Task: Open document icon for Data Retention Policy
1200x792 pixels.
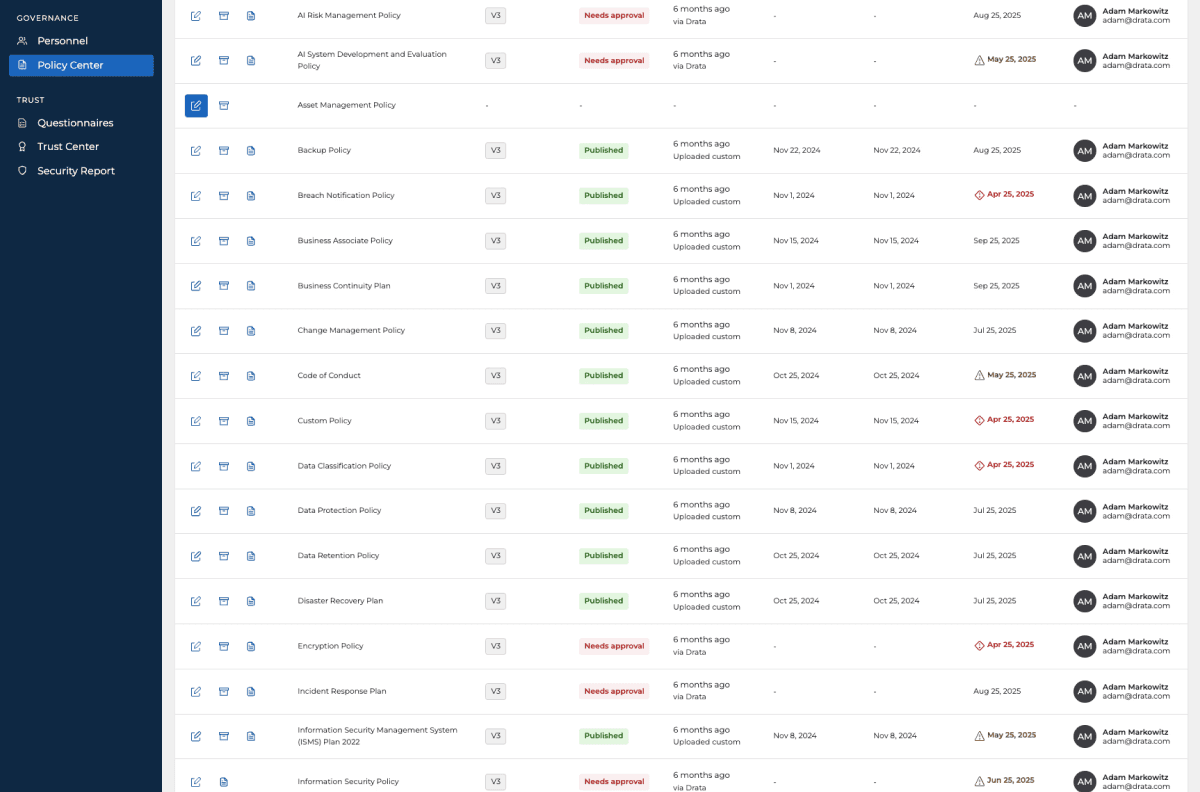Action: [251, 556]
